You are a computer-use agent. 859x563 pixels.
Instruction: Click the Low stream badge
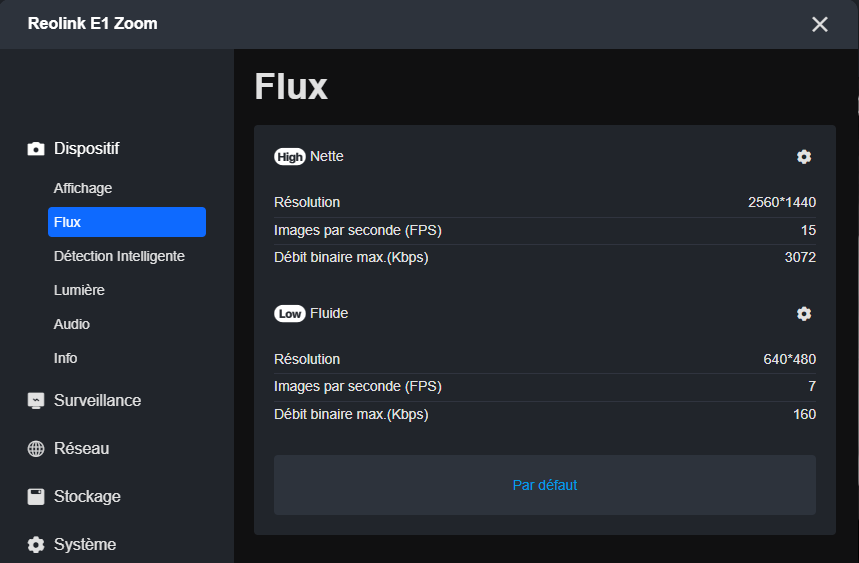pyautogui.click(x=290, y=314)
